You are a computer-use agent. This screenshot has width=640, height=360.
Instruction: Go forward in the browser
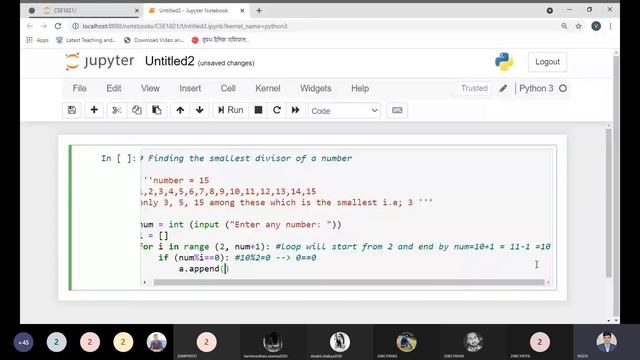44,26
